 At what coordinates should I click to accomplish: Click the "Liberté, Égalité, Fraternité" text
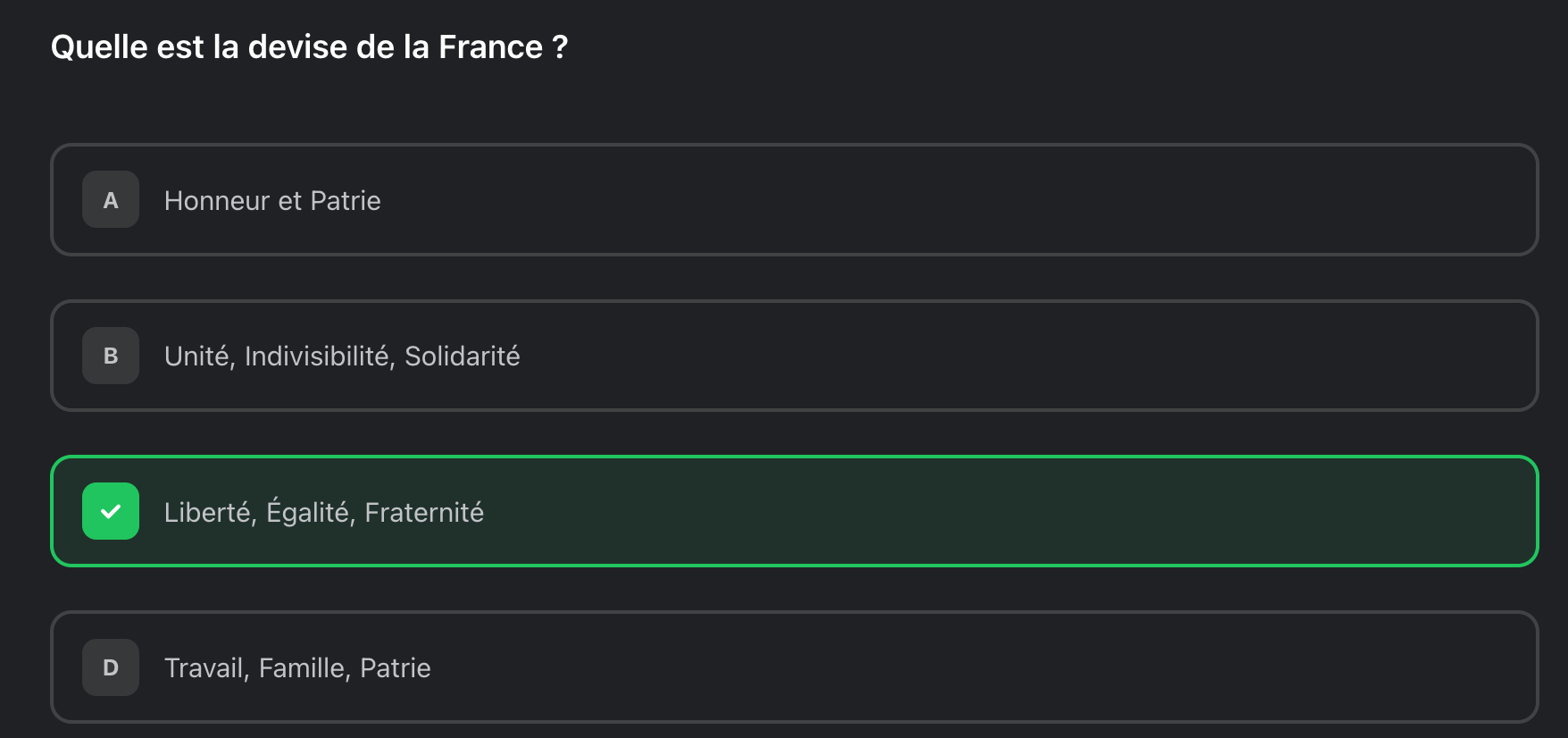click(324, 513)
